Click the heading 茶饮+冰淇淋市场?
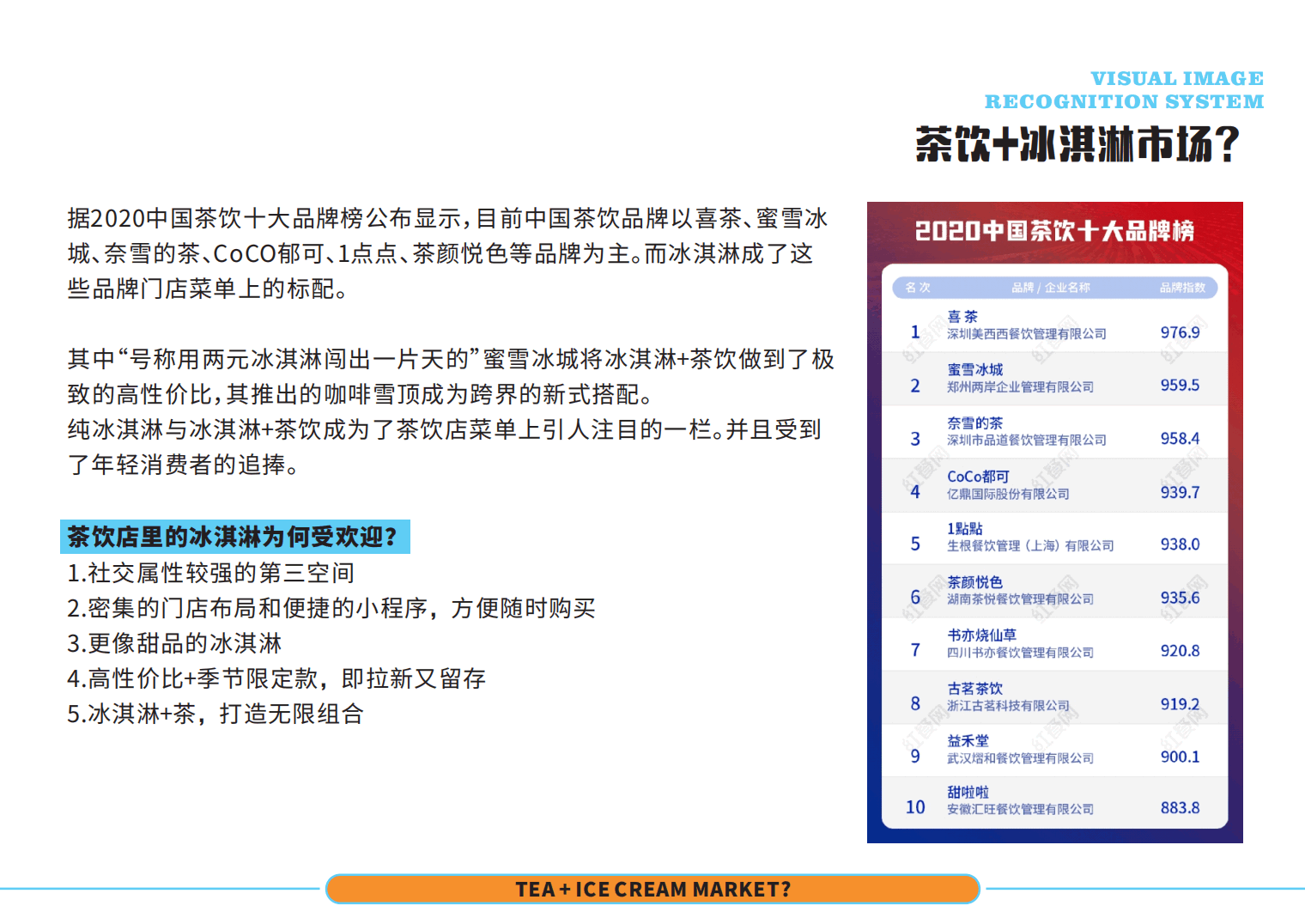1305x924 pixels. click(1077, 144)
